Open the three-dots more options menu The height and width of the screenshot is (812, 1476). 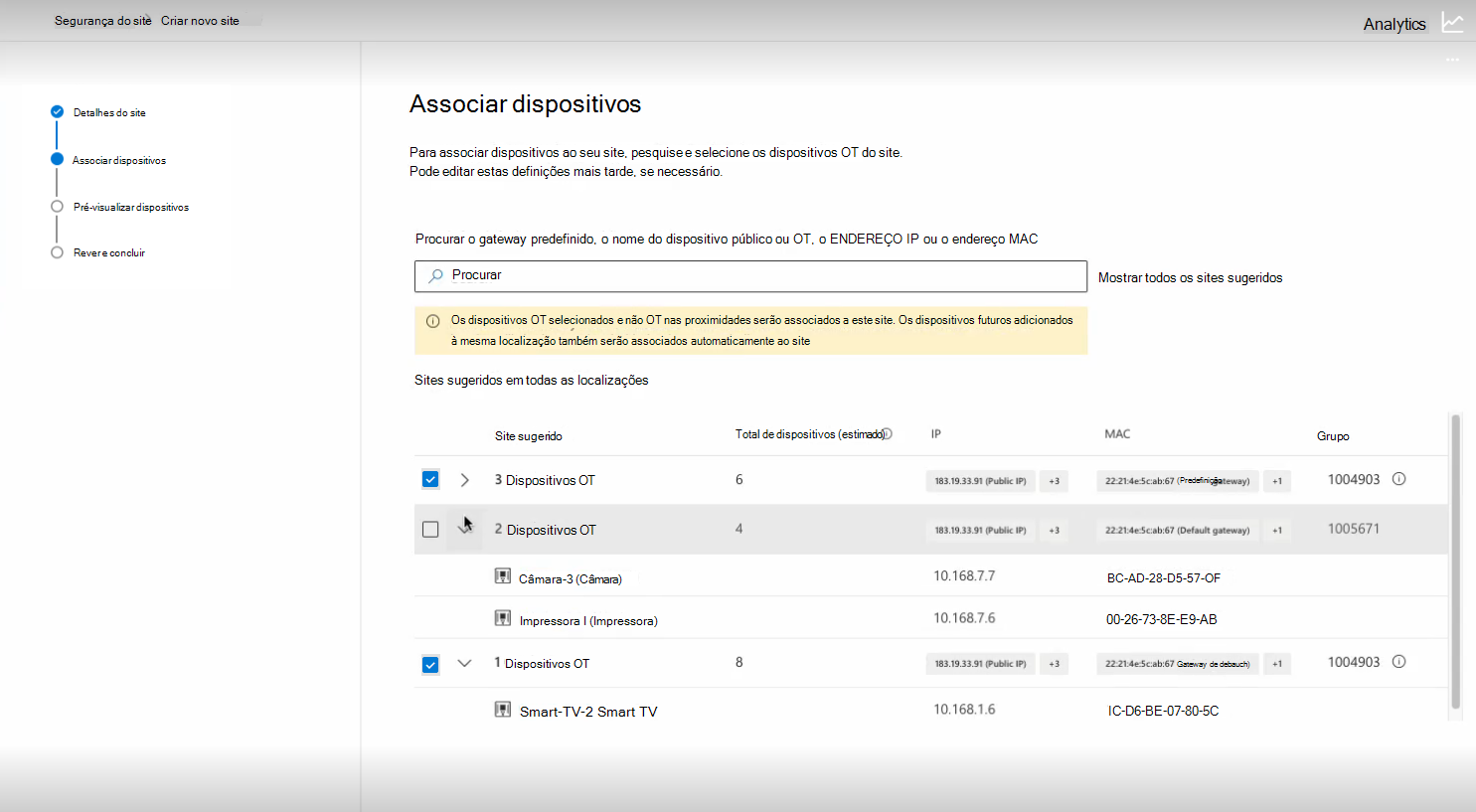pos(1452,60)
